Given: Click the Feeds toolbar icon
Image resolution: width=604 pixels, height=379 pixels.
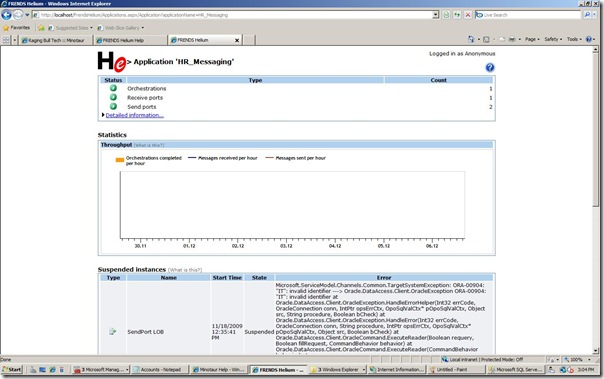Looking at the screenshot, I should tap(486, 39).
